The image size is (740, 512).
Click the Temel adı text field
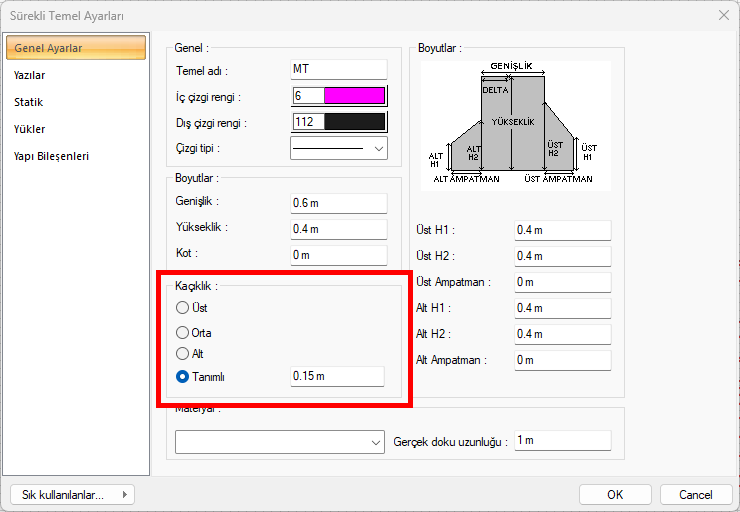(x=338, y=69)
